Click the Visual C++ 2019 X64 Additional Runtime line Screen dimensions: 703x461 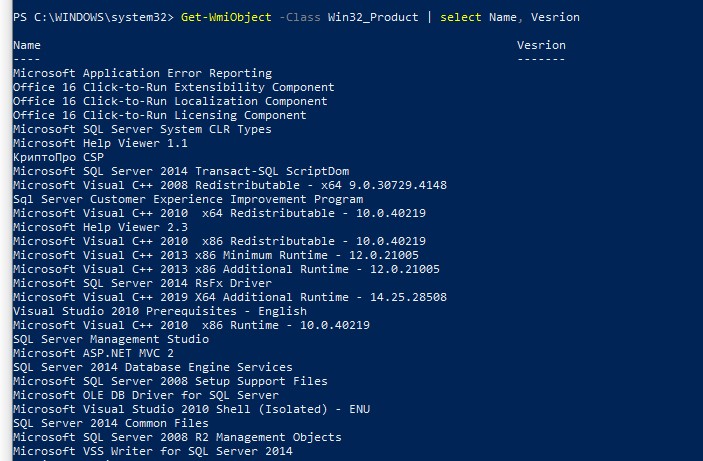(230, 297)
